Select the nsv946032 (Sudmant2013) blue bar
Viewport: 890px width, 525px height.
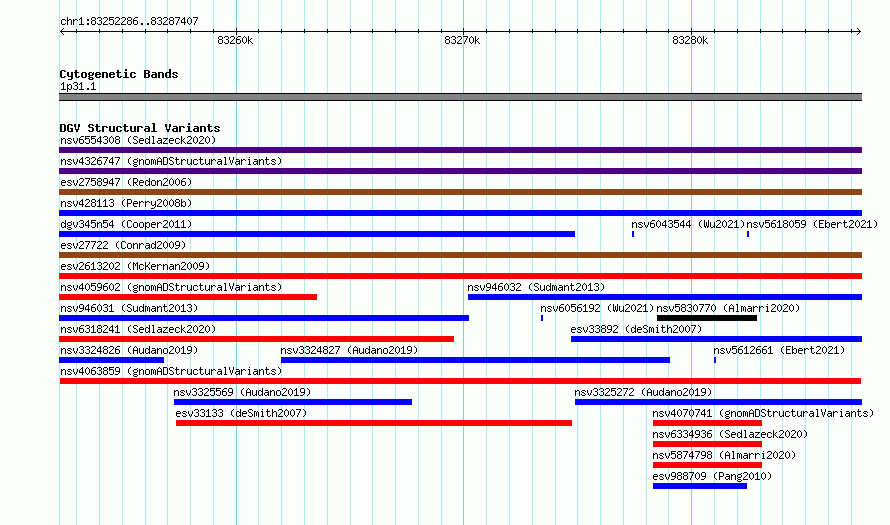665,297
